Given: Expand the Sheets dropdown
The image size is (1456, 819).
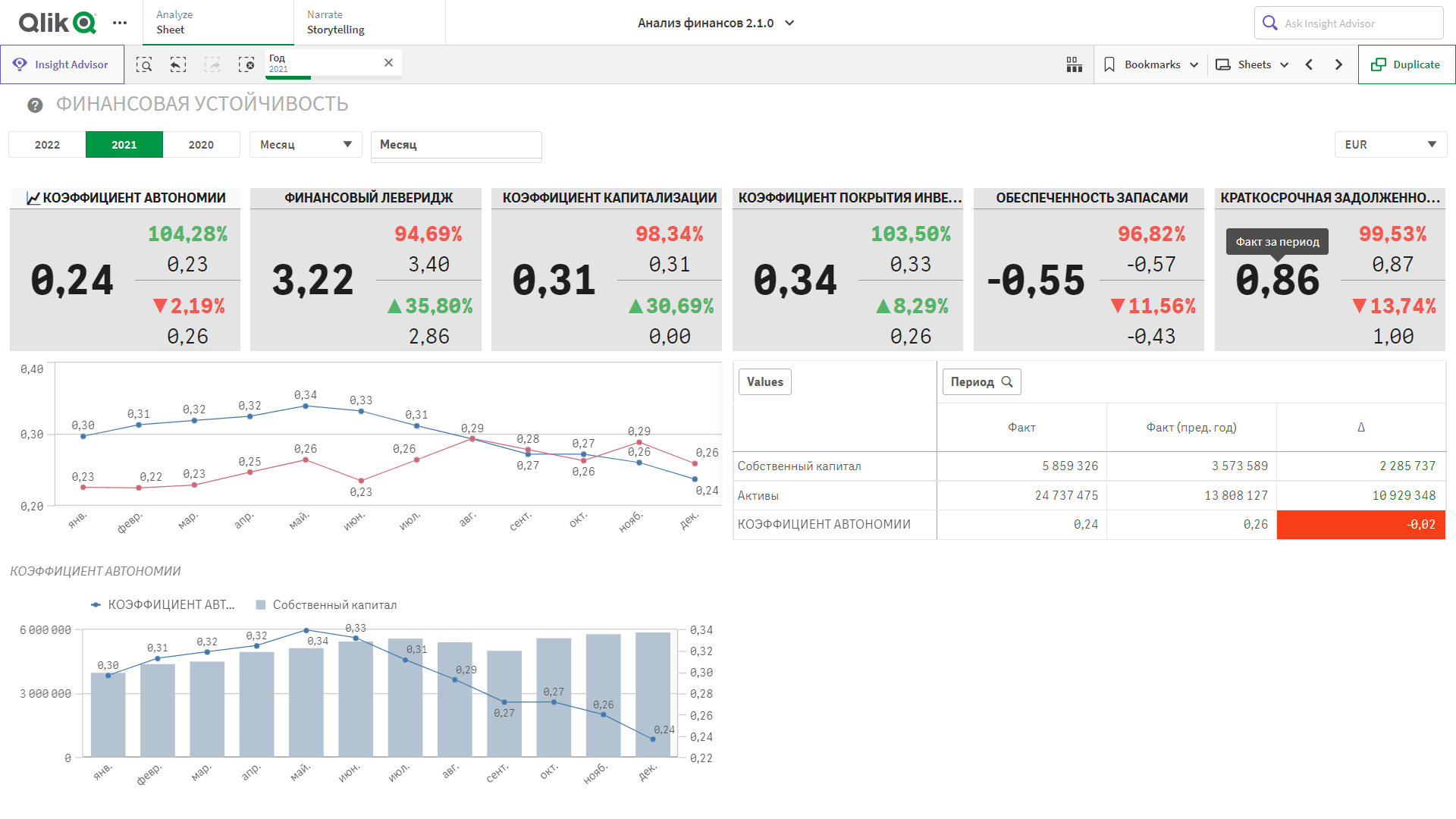Looking at the screenshot, I should [1253, 64].
